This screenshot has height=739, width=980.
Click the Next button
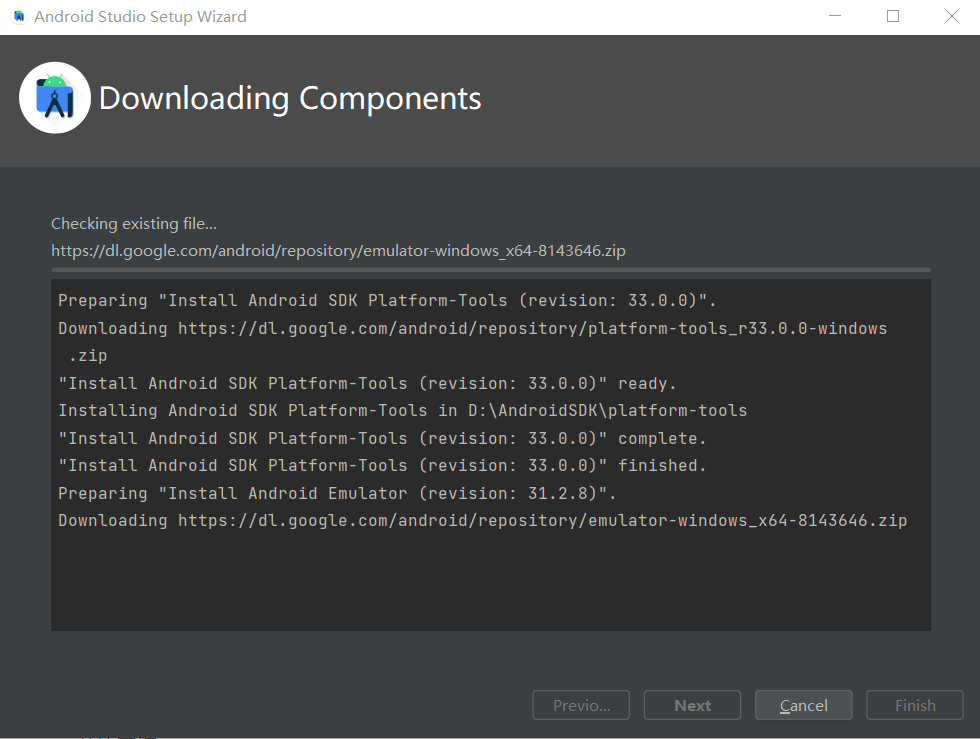(692, 705)
